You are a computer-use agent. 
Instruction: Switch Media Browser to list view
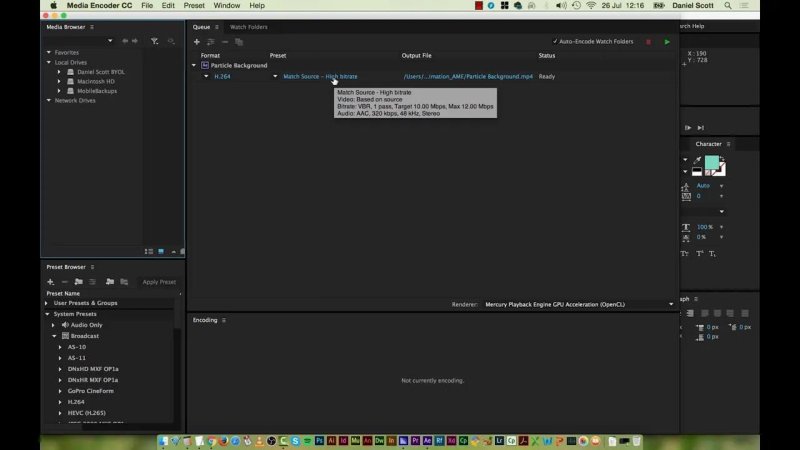(149, 252)
